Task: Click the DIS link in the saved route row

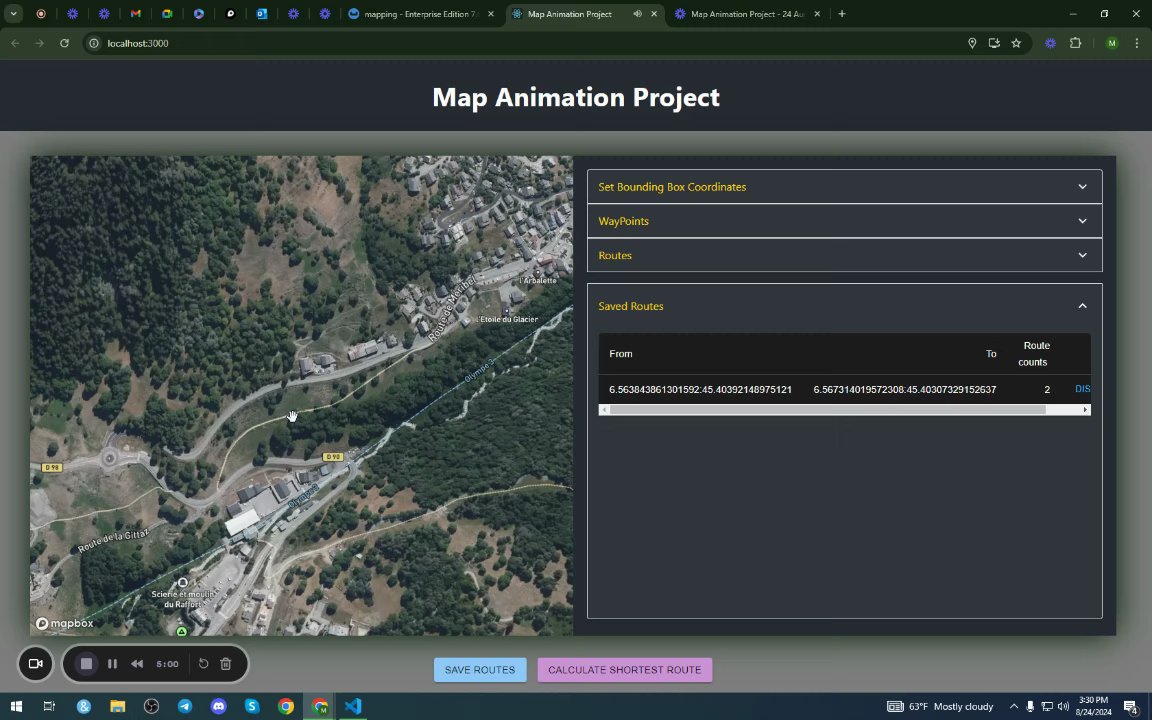Action: (x=1082, y=389)
